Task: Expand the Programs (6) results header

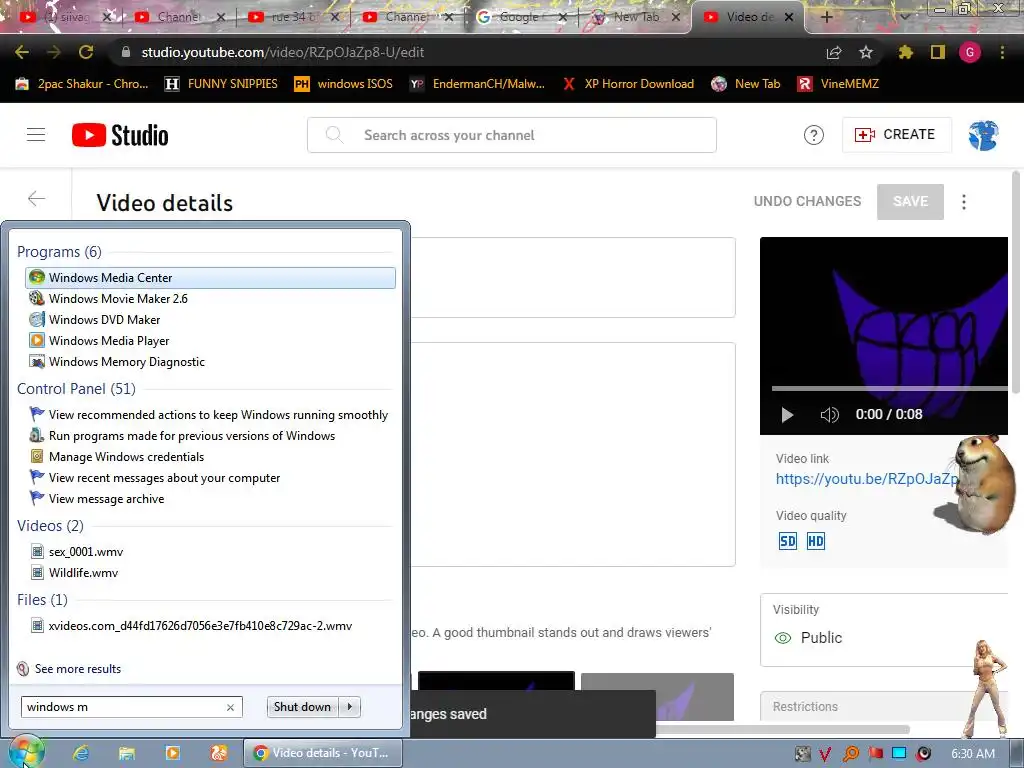Action: (x=59, y=251)
